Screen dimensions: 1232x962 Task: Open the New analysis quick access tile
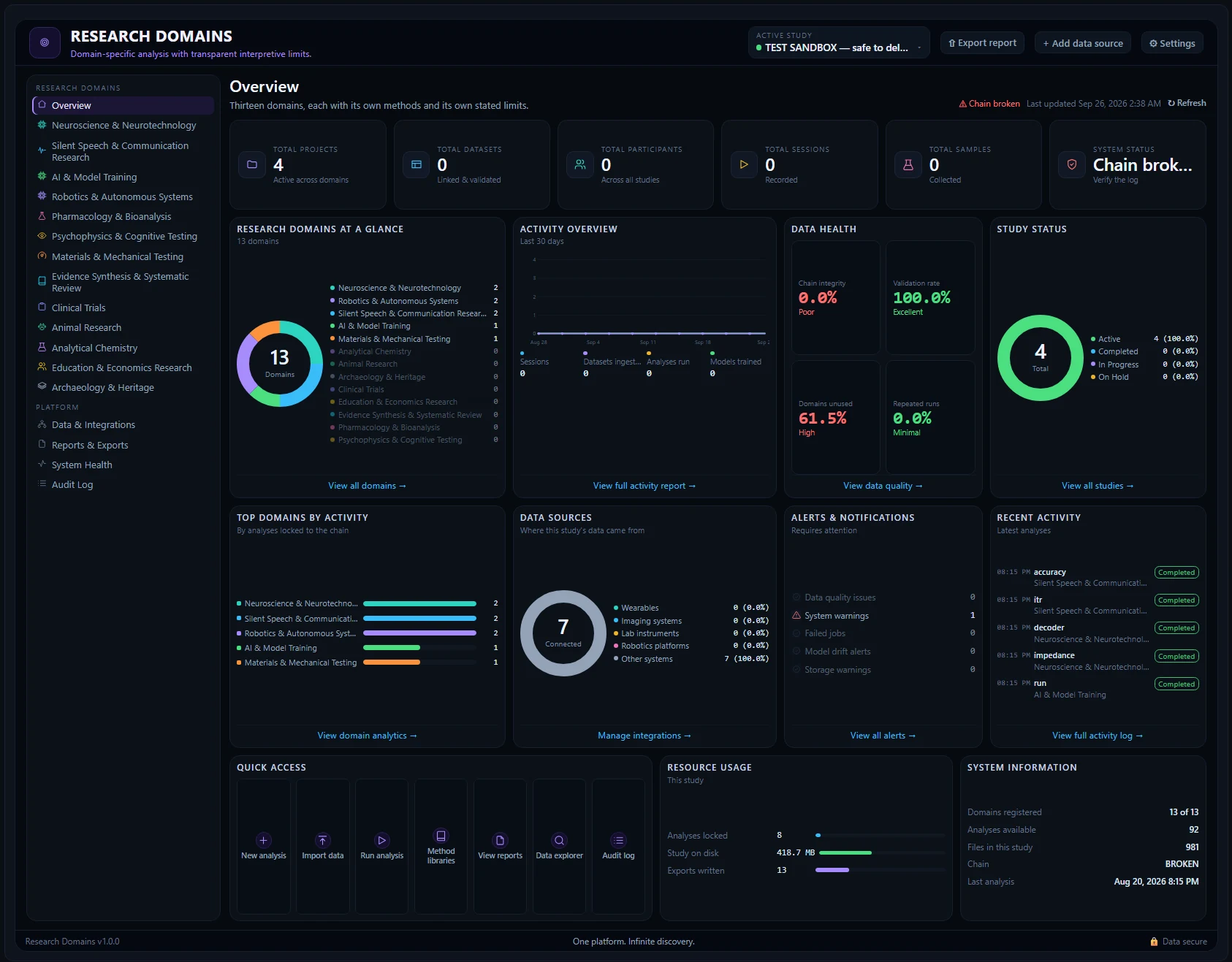pos(264,846)
